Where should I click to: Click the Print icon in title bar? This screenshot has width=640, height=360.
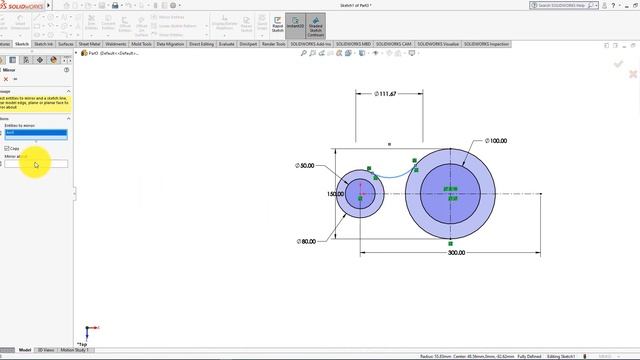115,5
